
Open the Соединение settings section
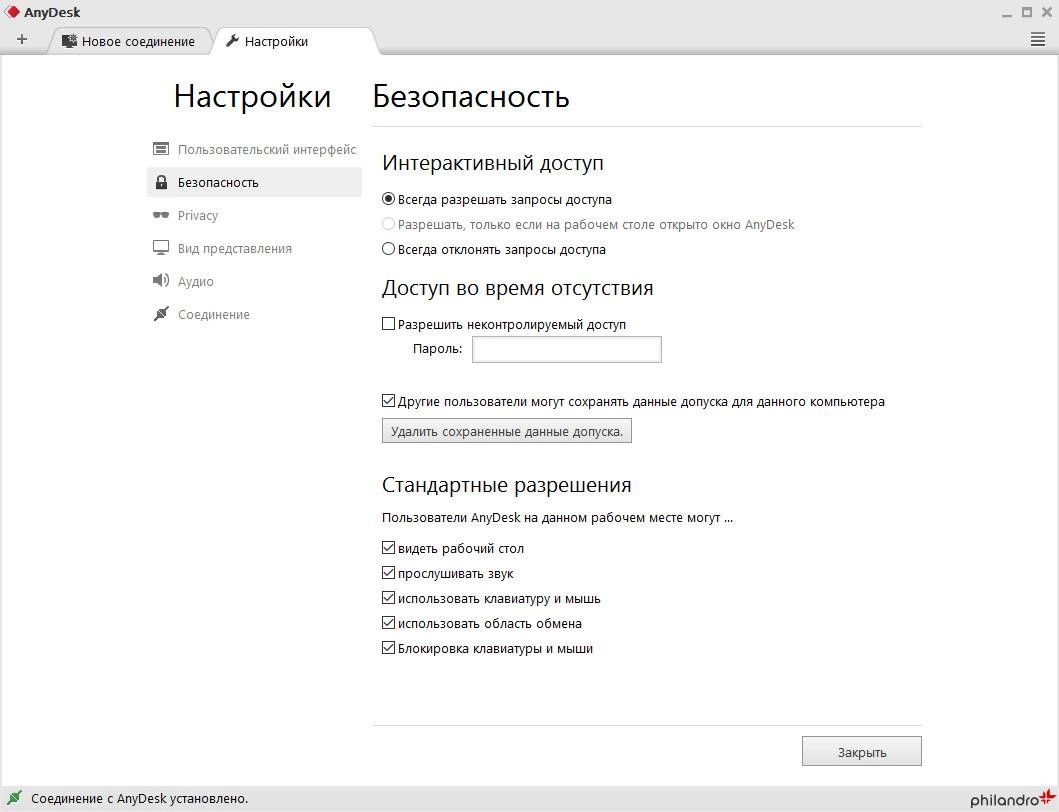[254, 314]
